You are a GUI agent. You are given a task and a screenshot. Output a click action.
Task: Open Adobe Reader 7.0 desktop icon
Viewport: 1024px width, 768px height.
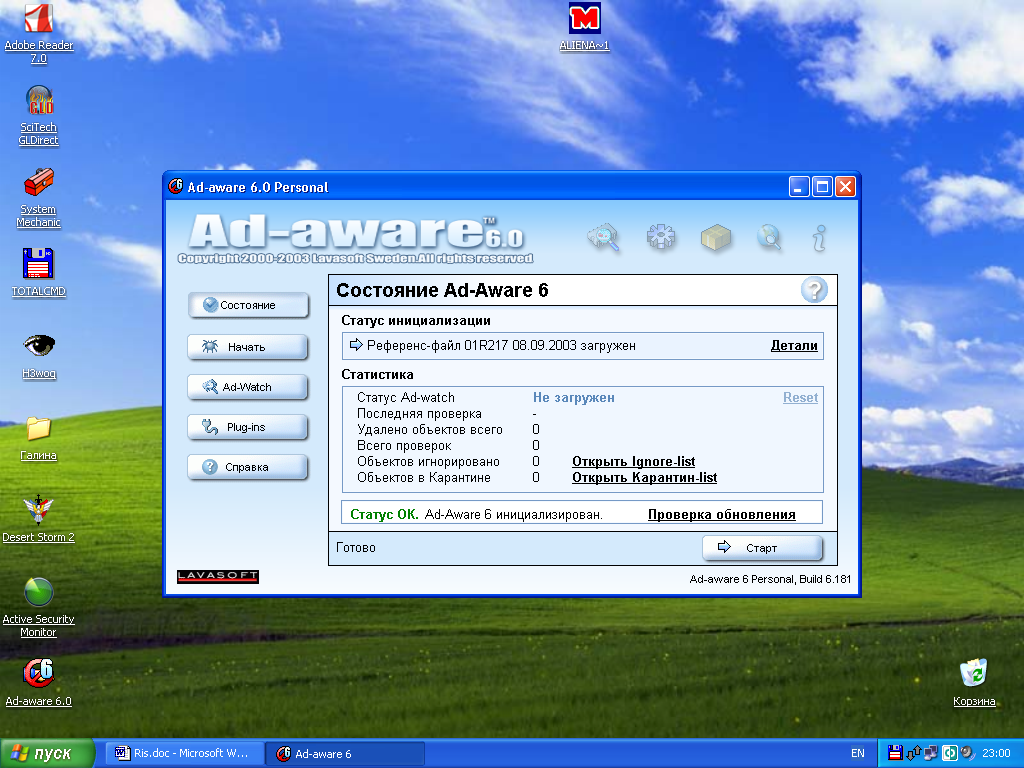39,34
